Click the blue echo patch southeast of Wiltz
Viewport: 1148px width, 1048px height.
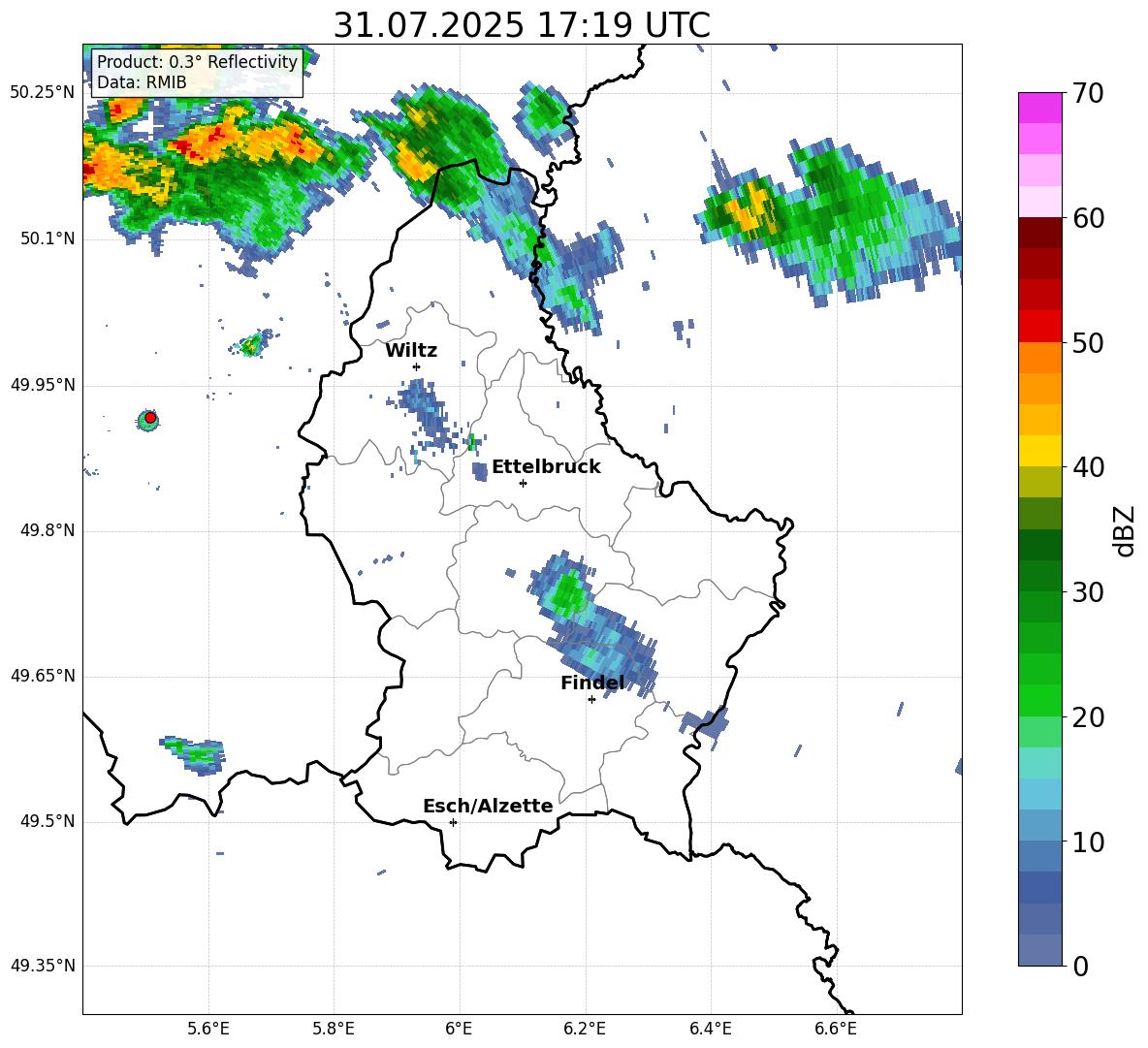(x=425, y=414)
